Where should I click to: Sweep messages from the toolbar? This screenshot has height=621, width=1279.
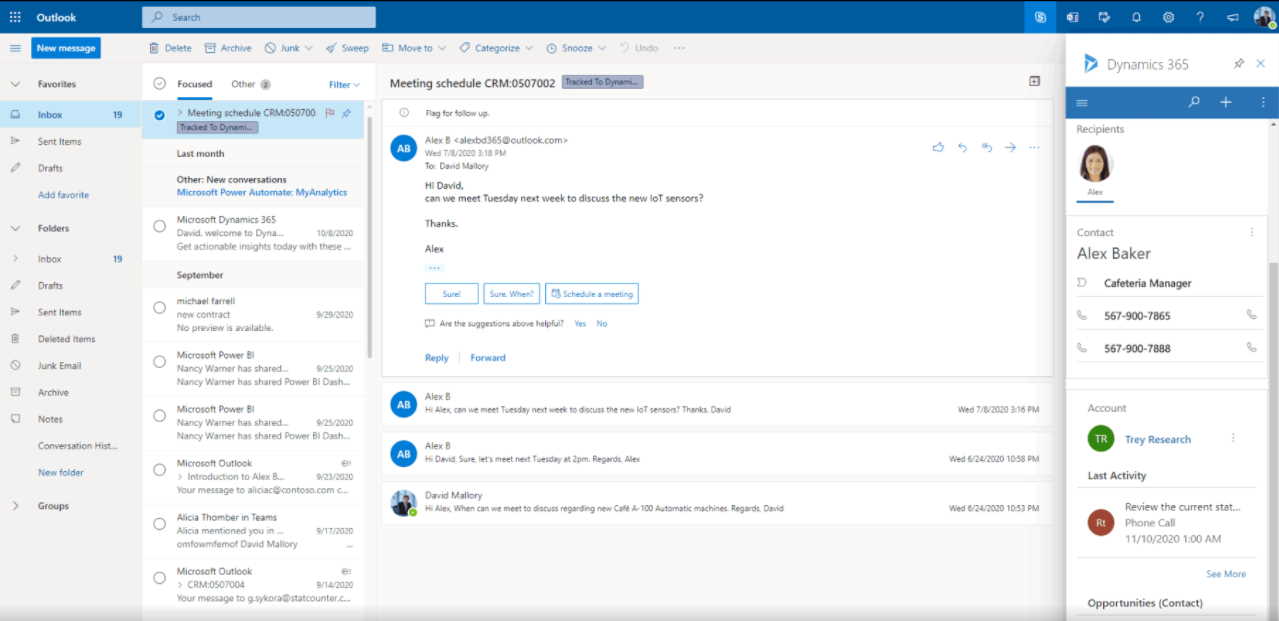click(347, 48)
